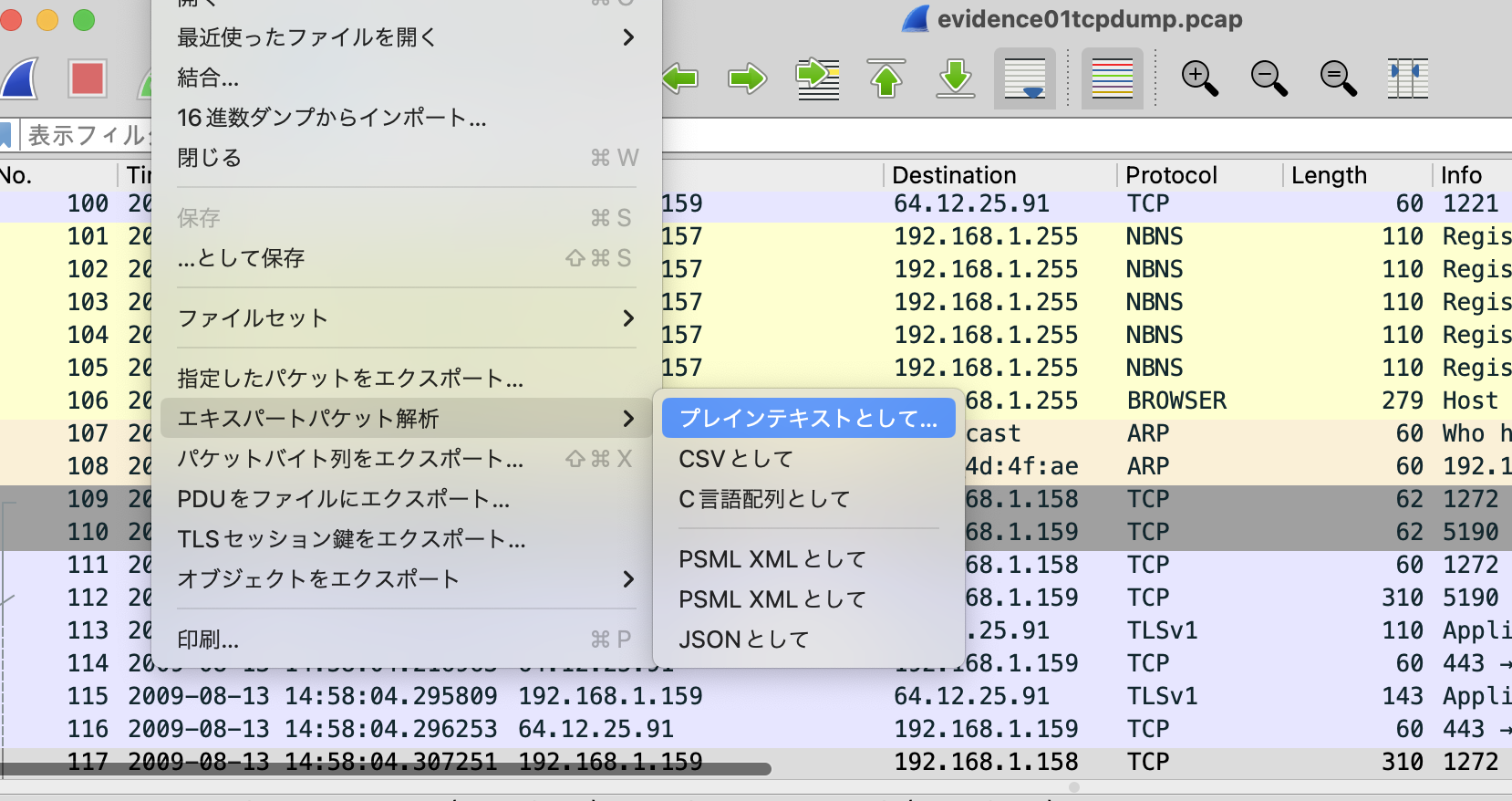Sort by the Length column header
The height and width of the screenshot is (801, 1512).
(x=1357, y=175)
